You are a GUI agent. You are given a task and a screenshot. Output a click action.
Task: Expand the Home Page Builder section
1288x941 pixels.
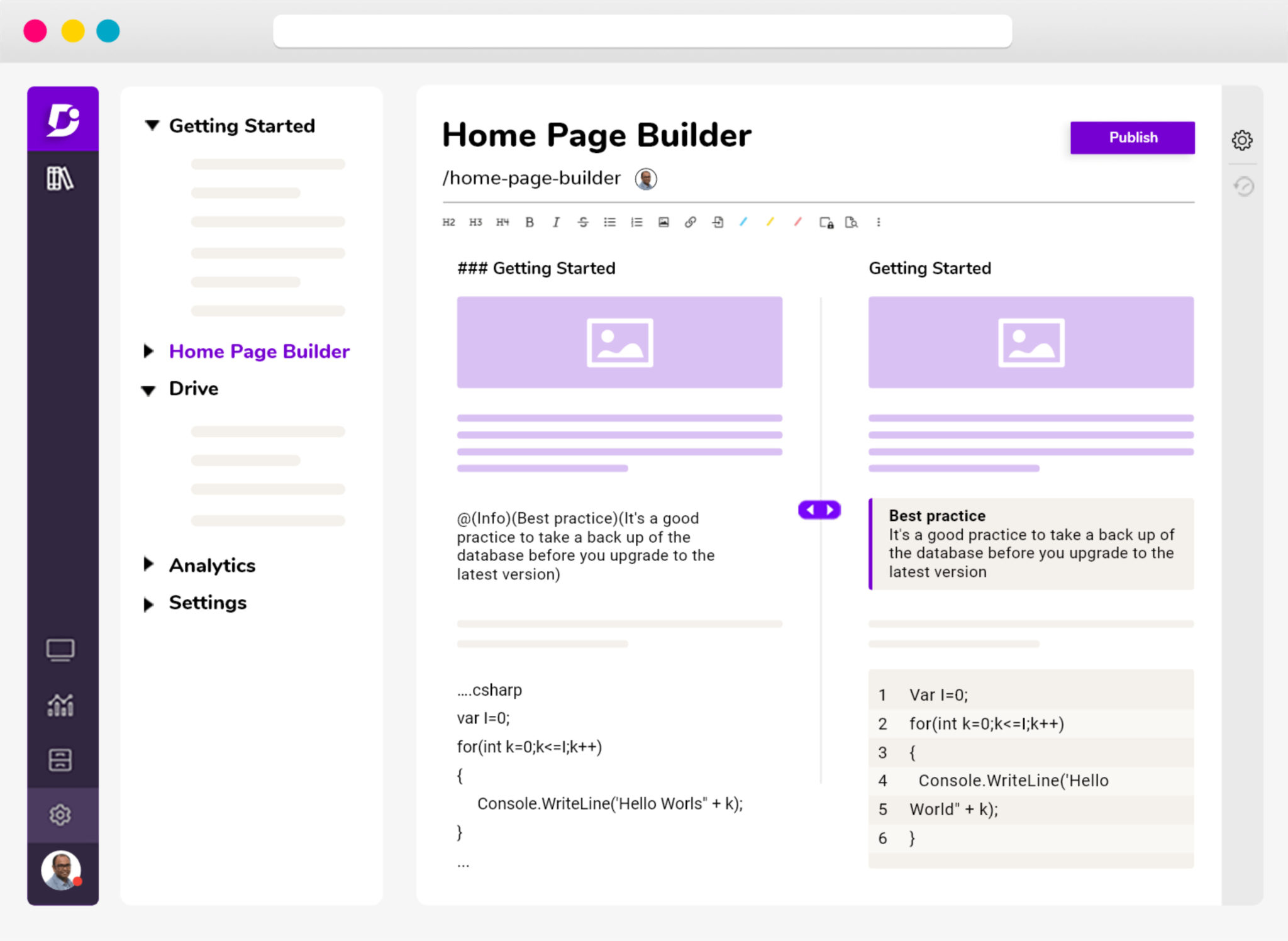point(149,351)
